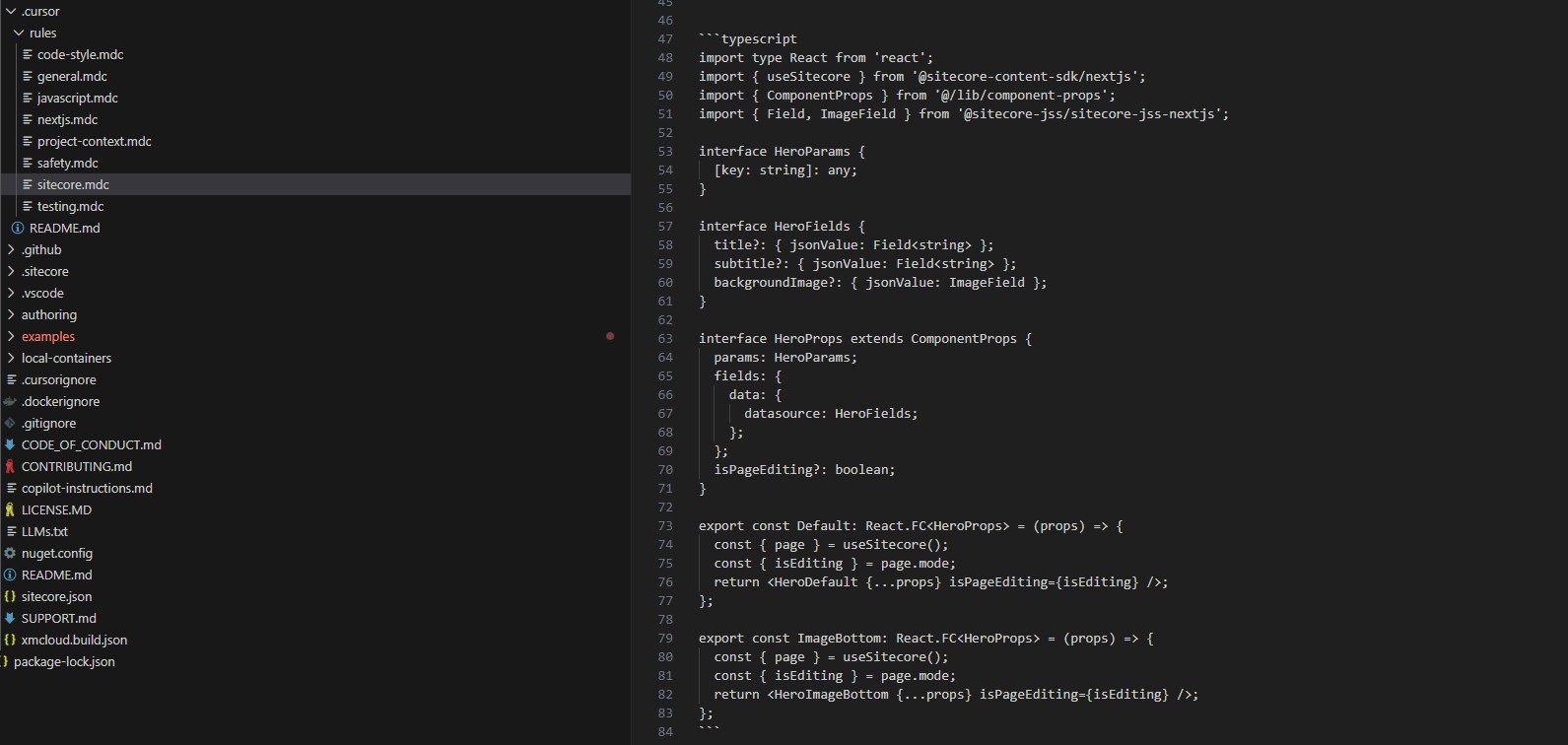Screen dimensions: 1568x745
Task: Open the package-lock.json file
Action: pyautogui.click(x=64, y=661)
